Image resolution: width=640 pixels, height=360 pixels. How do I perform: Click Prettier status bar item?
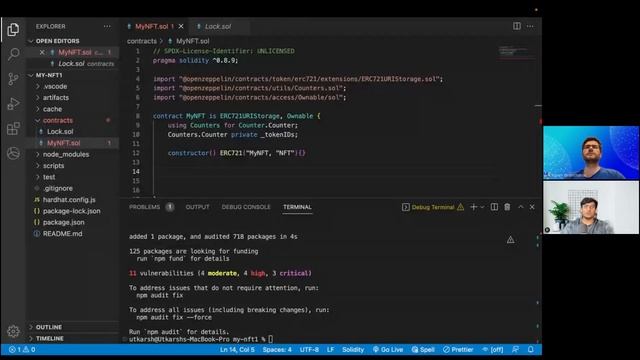[x=458, y=349]
